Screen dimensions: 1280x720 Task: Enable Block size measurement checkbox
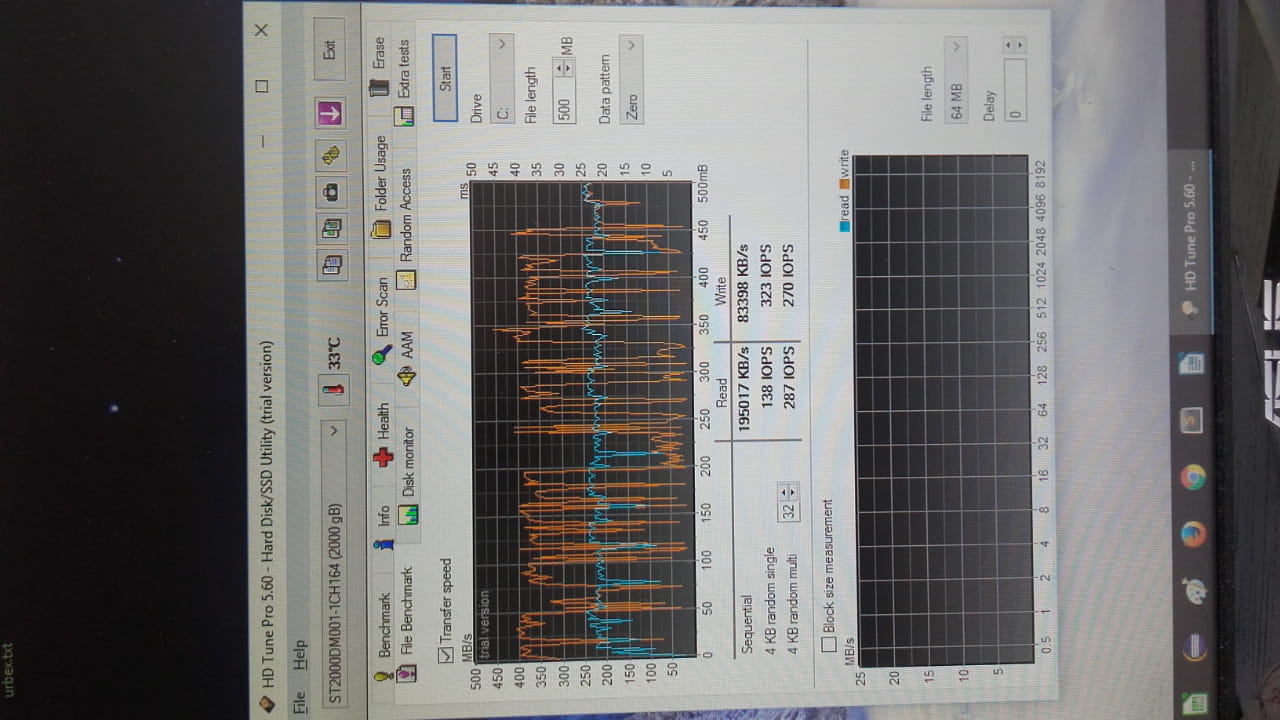point(829,645)
